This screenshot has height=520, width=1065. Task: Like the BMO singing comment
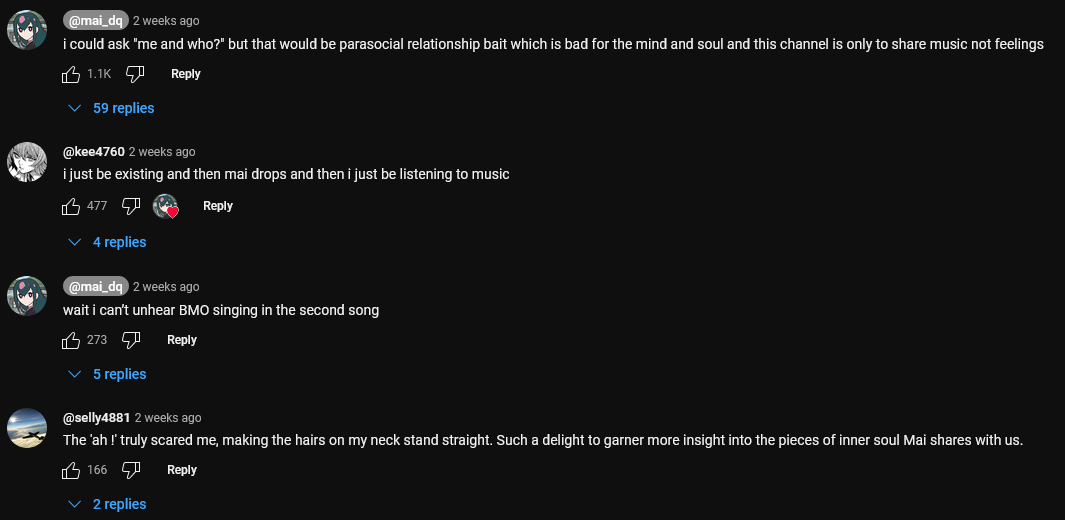pos(71,340)
